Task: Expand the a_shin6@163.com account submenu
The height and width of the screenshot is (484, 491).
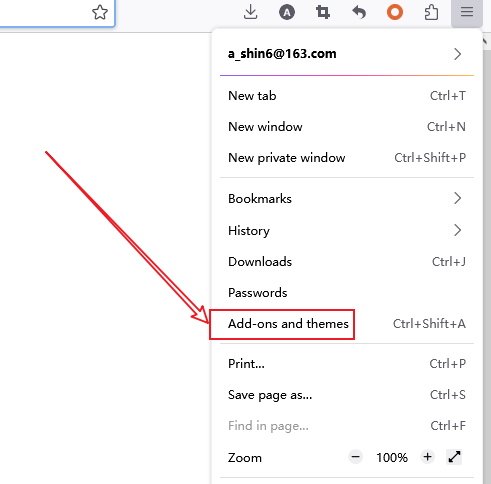Action: [347, 54]
